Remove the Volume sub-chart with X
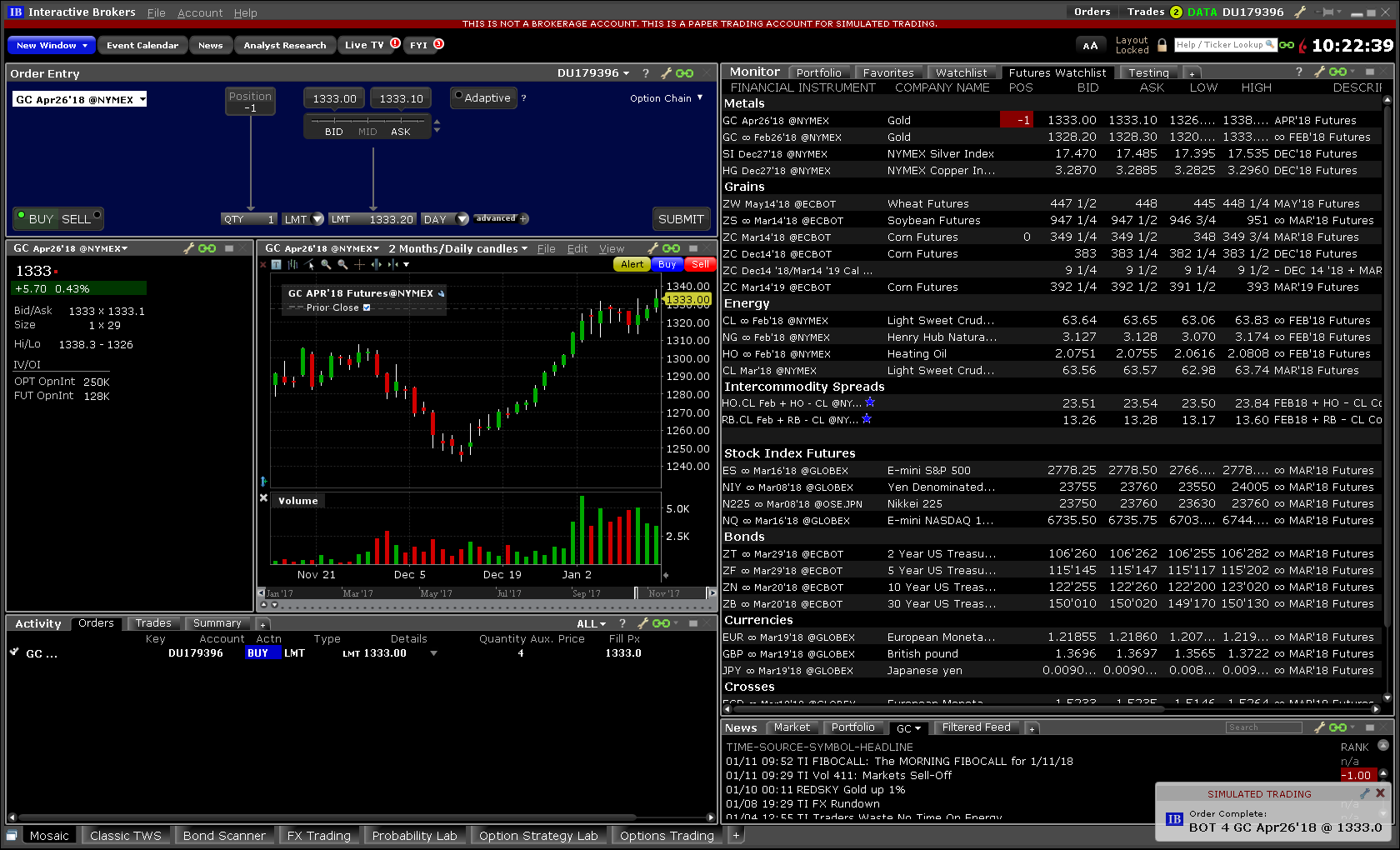Viewport: 1400px width, 850px height. [x=263, y=497]
